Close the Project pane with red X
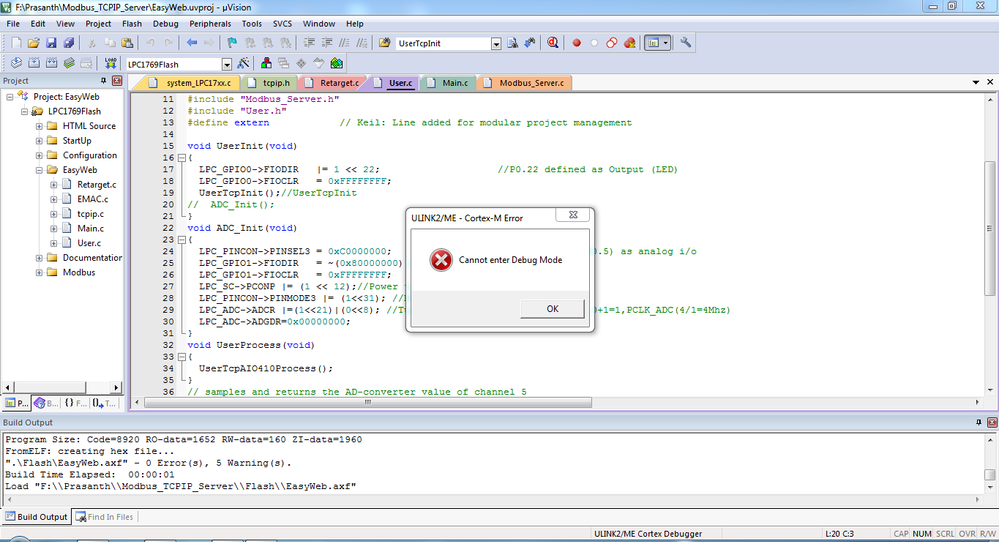 (x=117, y=81)
